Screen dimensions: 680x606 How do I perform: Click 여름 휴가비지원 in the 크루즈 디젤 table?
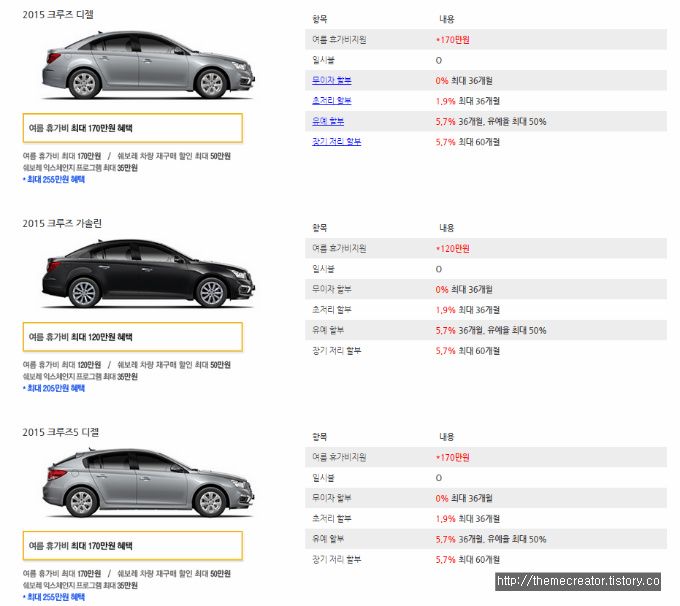point(339,39)
